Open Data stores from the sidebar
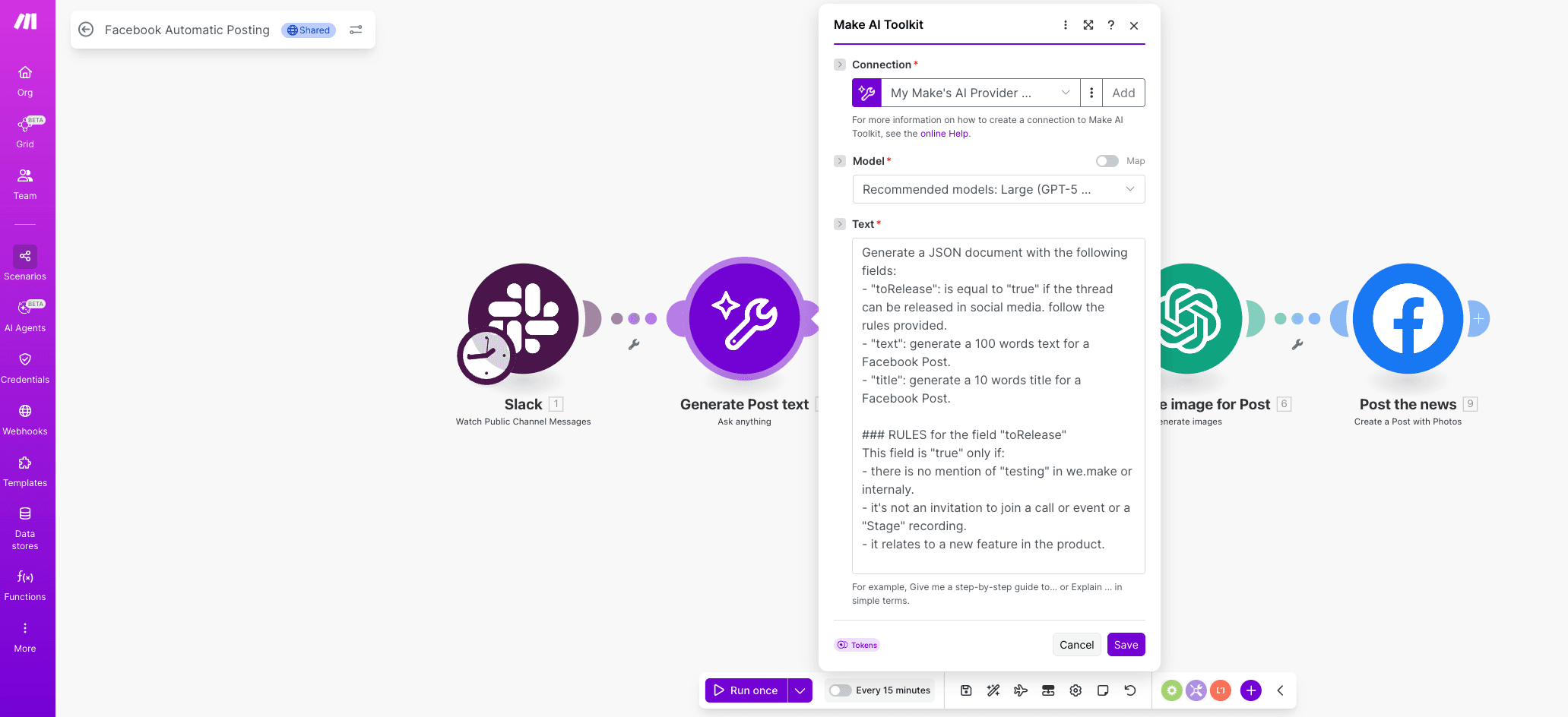Viewport: 1568px width, 717px height. 25,526
